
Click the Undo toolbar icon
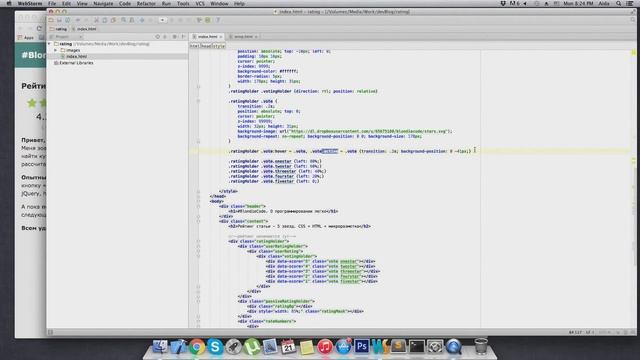(x=78, y=20)
